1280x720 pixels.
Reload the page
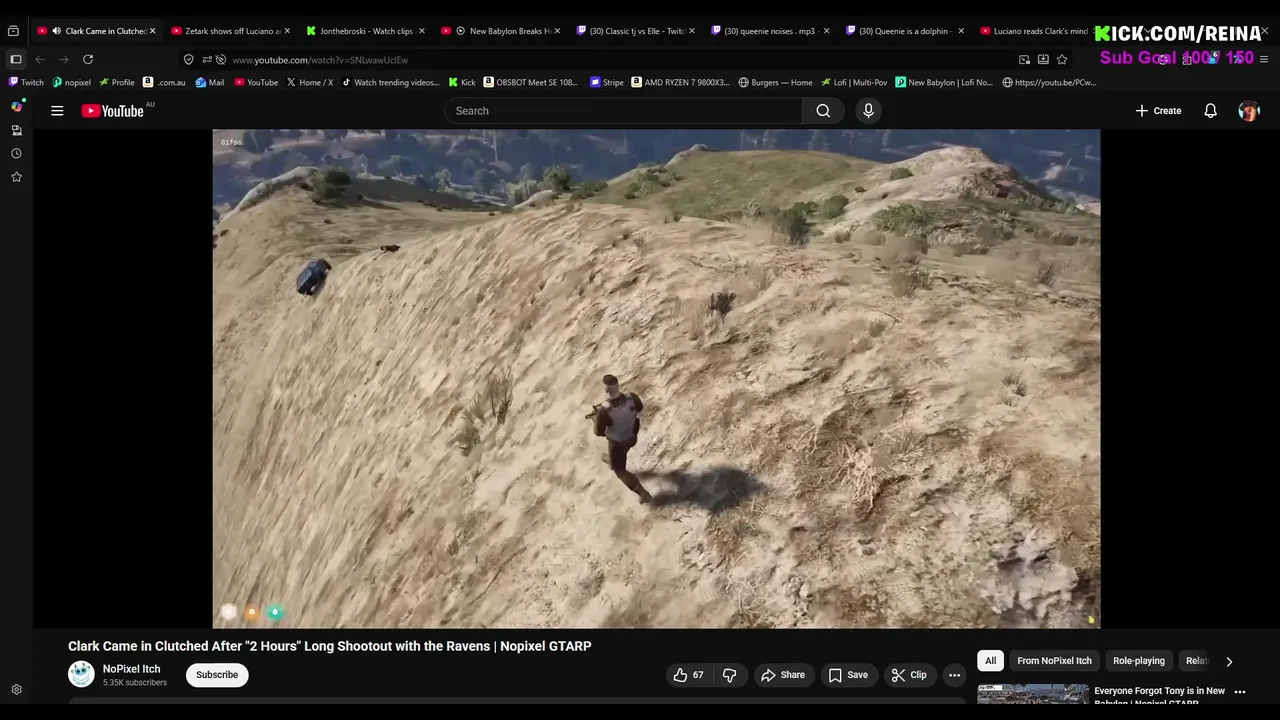88,60
